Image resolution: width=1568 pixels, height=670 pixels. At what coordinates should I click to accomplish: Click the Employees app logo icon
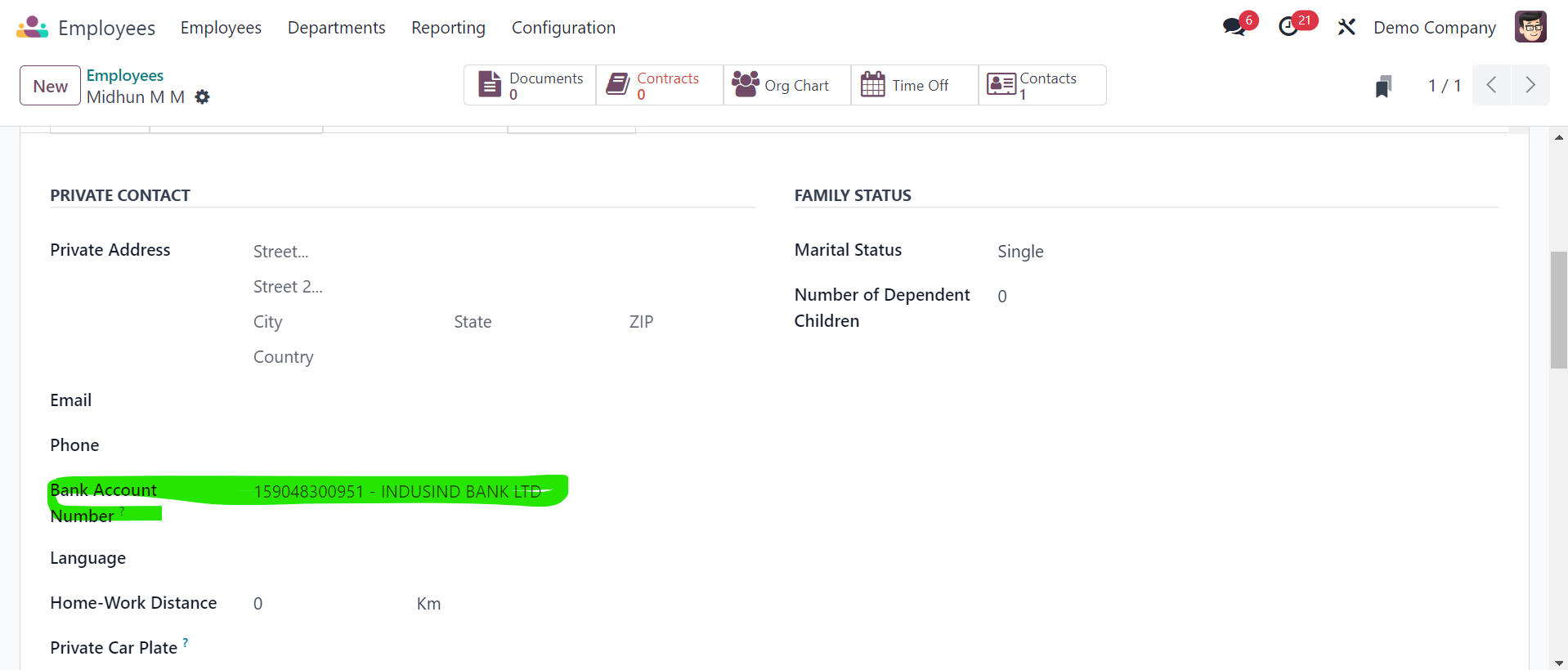point(32,27)
